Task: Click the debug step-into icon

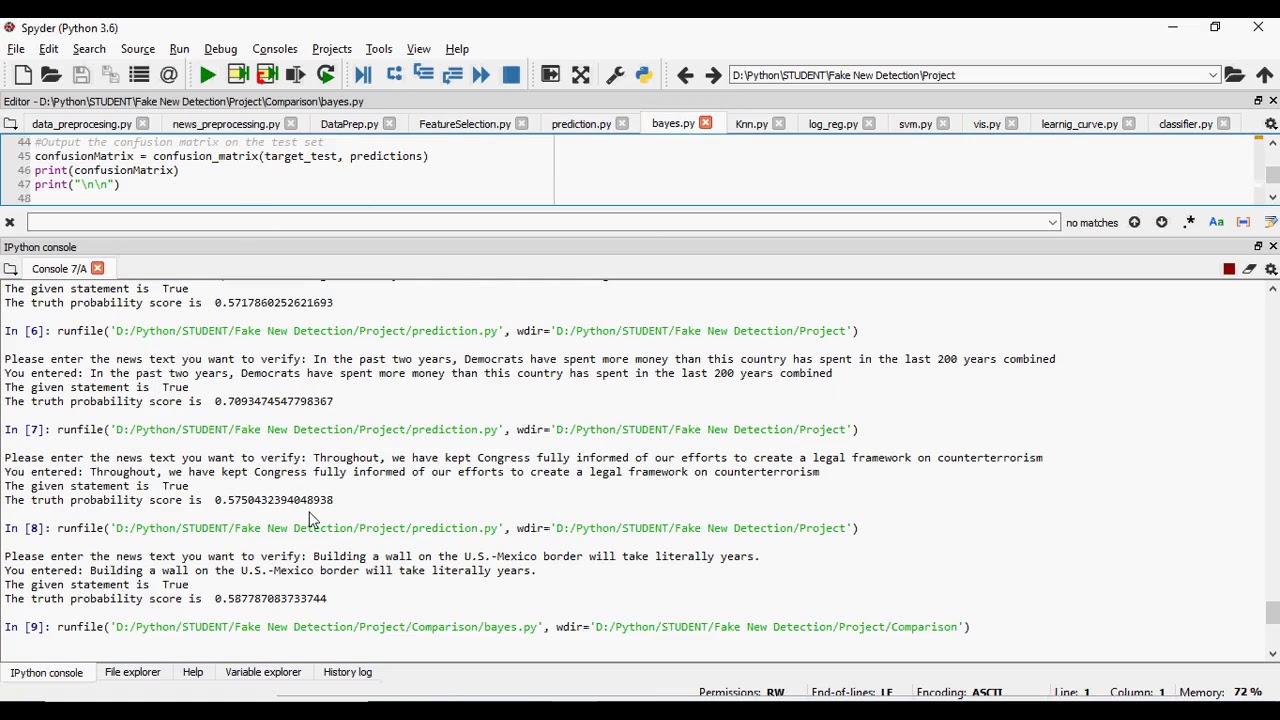Action: 422,75
